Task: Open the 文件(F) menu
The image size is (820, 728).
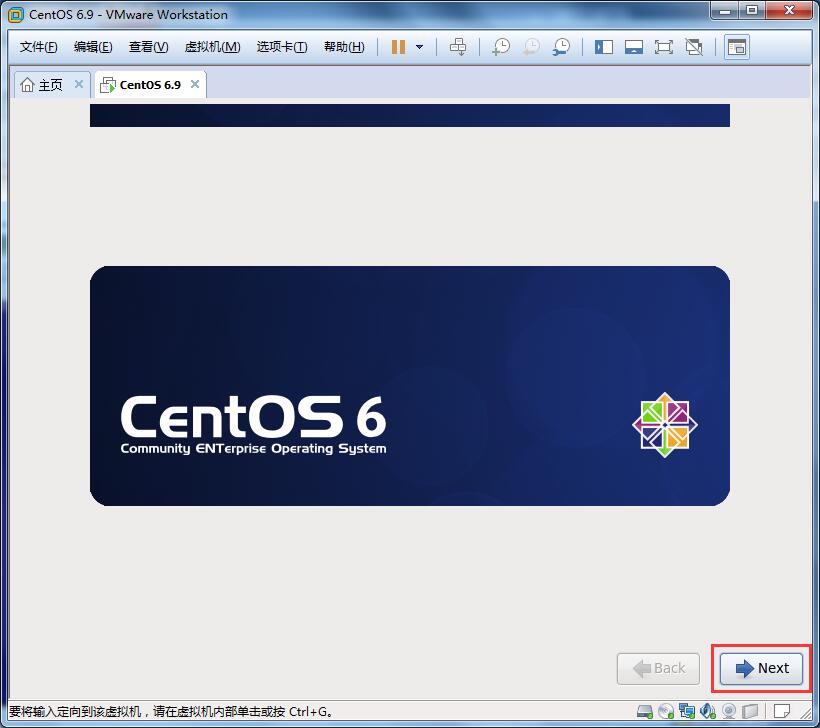Action: [x=38, y=47]
